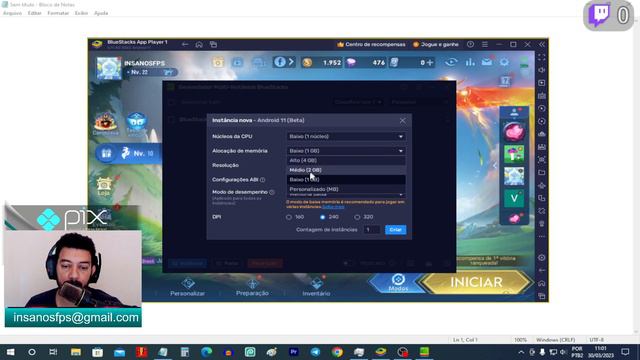Image resolution: width=640 pixels, height=360 pixels.
Task: Open the in-game mail icon
Action: click(487, 62)
